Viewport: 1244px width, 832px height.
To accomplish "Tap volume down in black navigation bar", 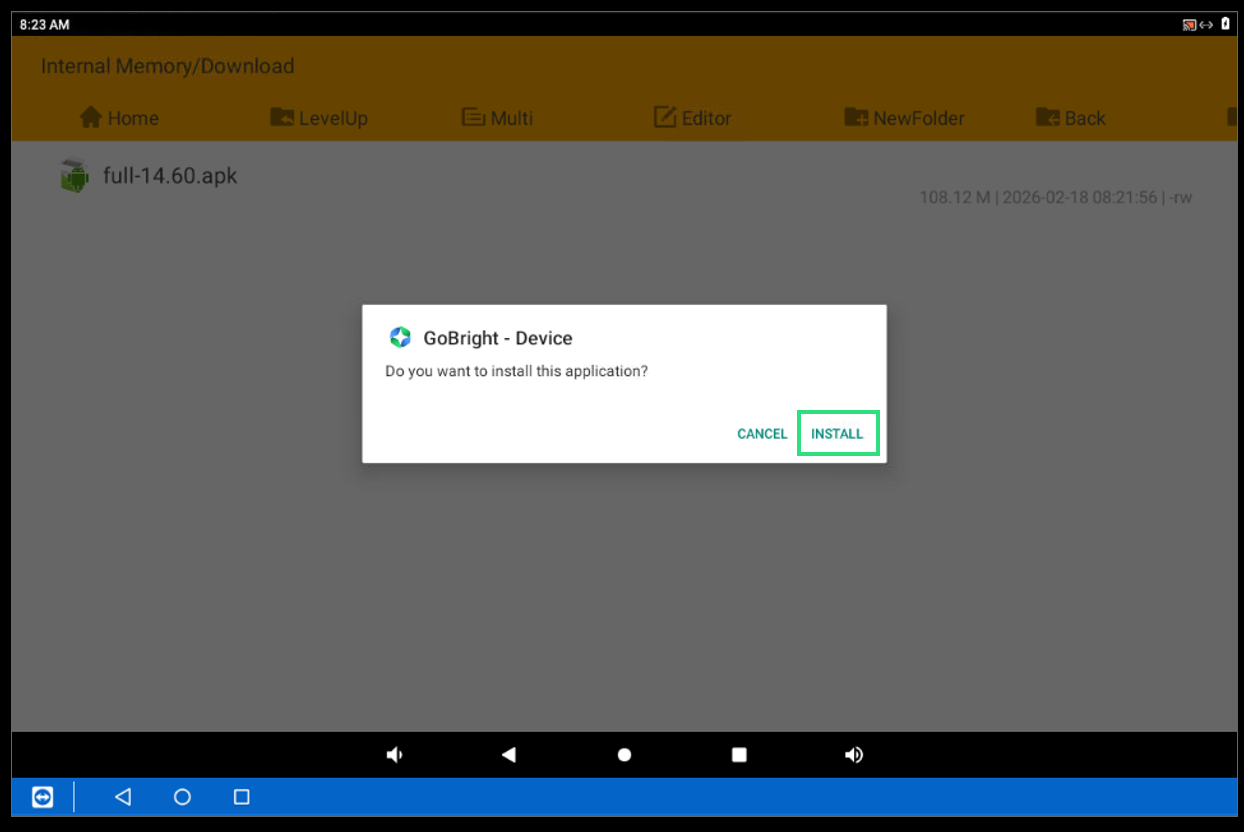I will pyautogui.click(x=395, y=755).
